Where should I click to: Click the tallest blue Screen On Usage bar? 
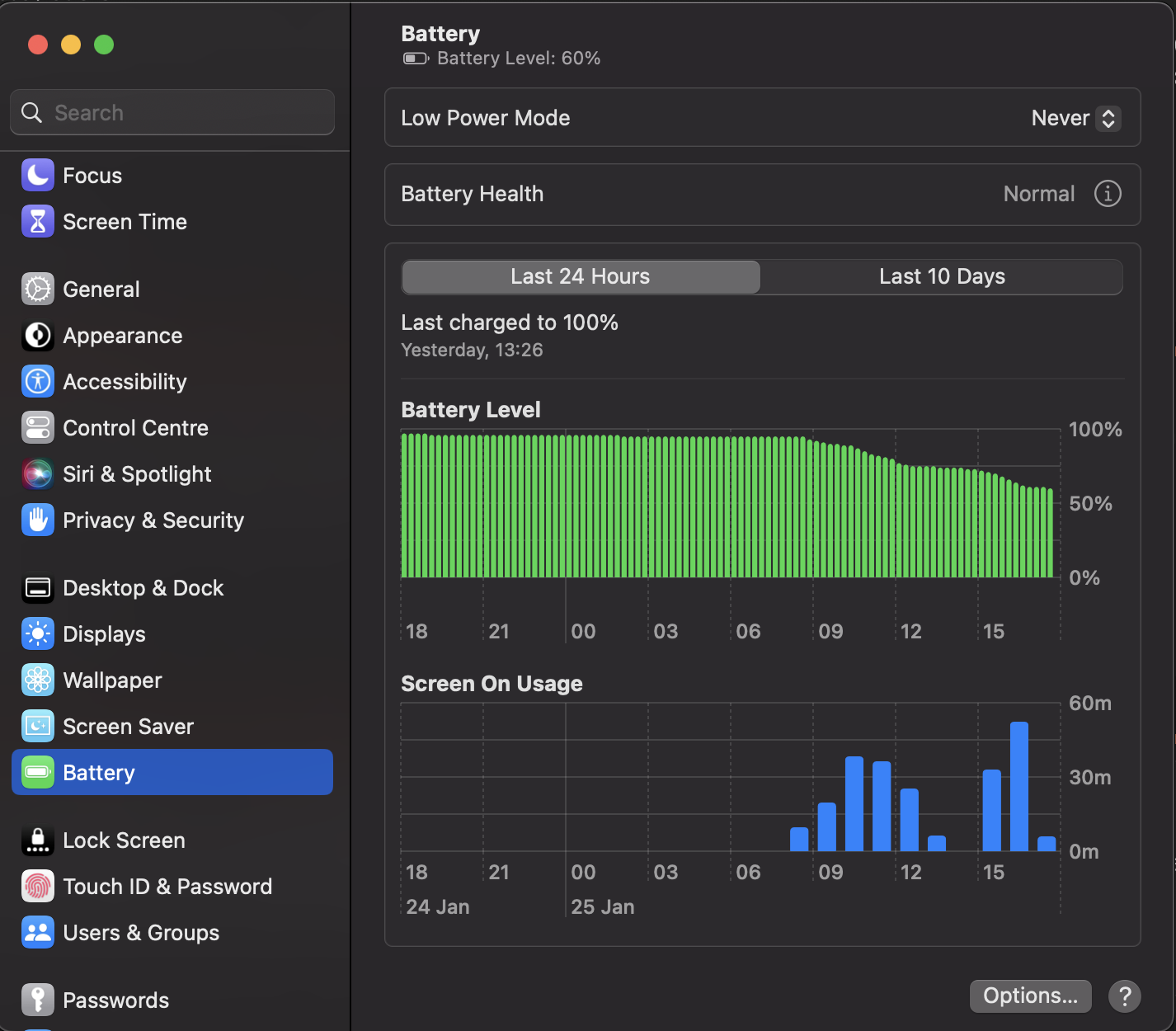pyautogui.click(x=1019, y=787)
